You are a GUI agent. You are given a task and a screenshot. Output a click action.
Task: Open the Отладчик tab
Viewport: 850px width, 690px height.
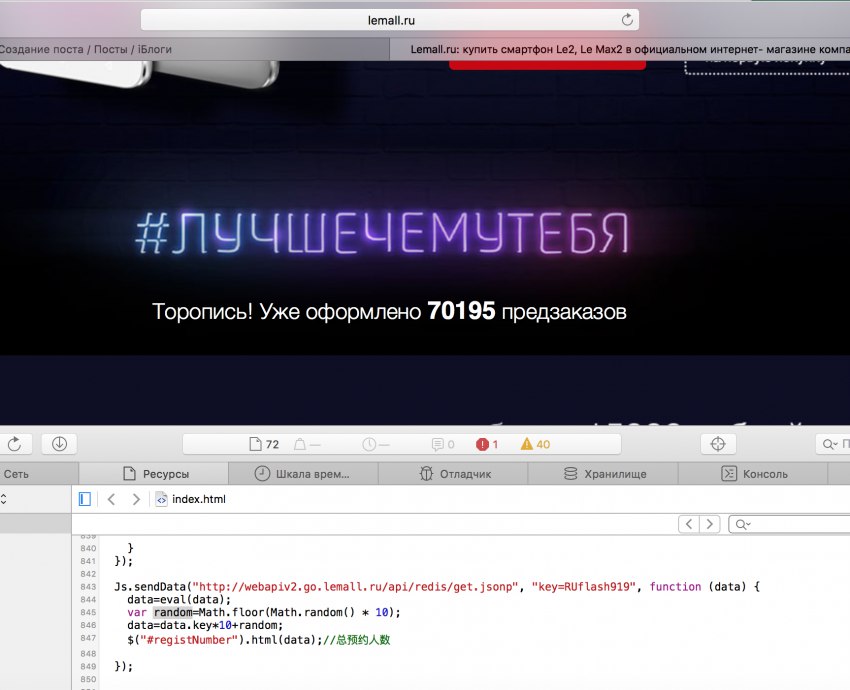[453, 474]
